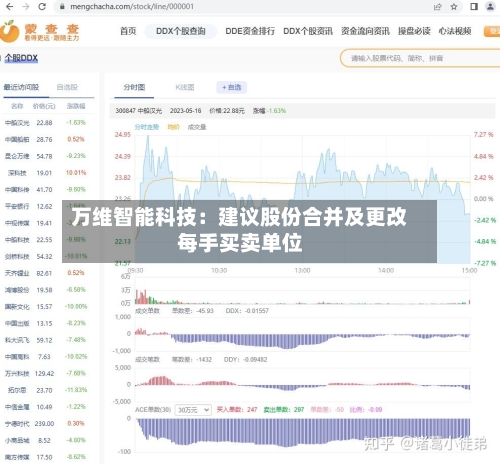Open the DDX个股资讯 menu item
The image size is (500, 464).
point(308,31)
